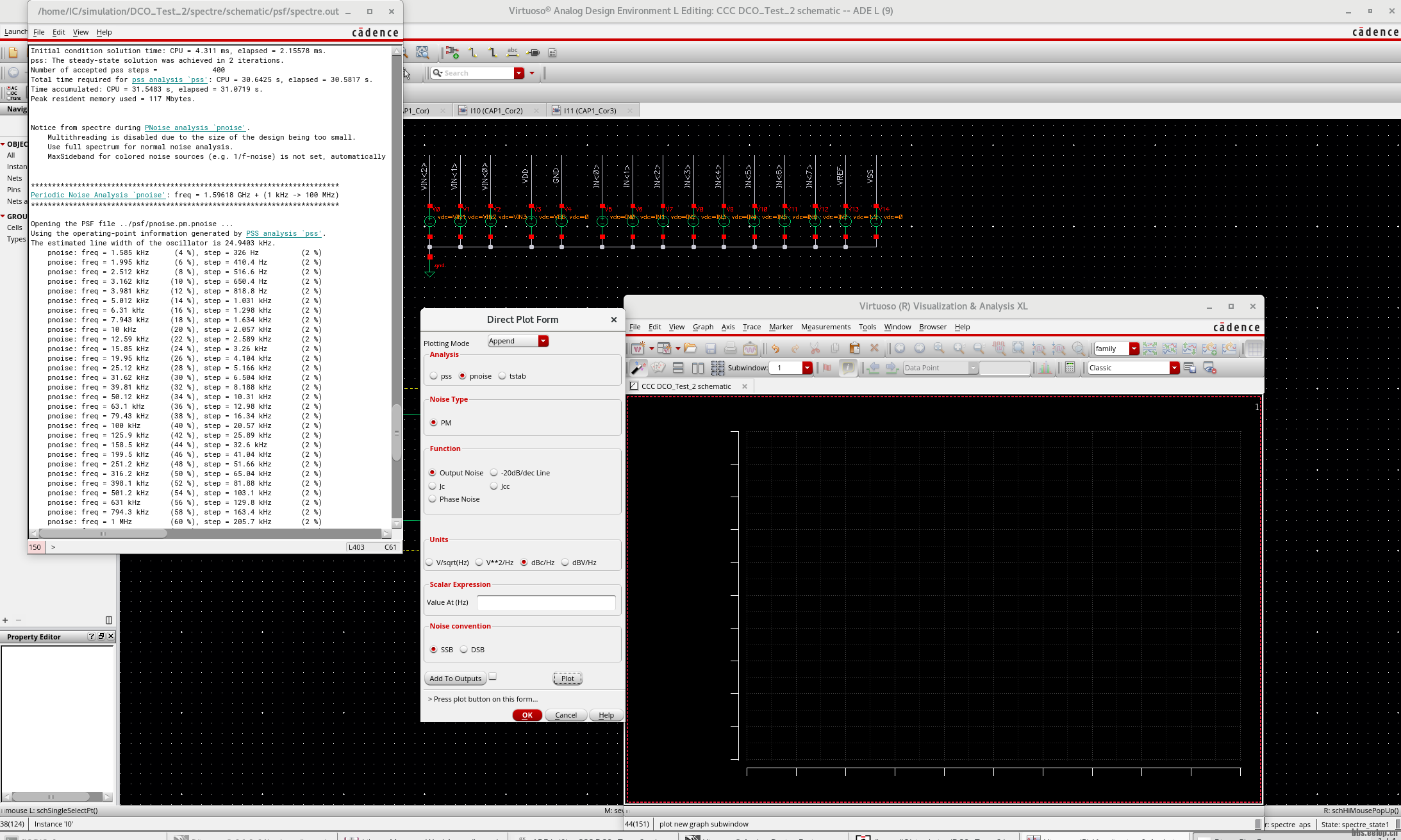Click the calculator icon in graph toolbar

1070,368
